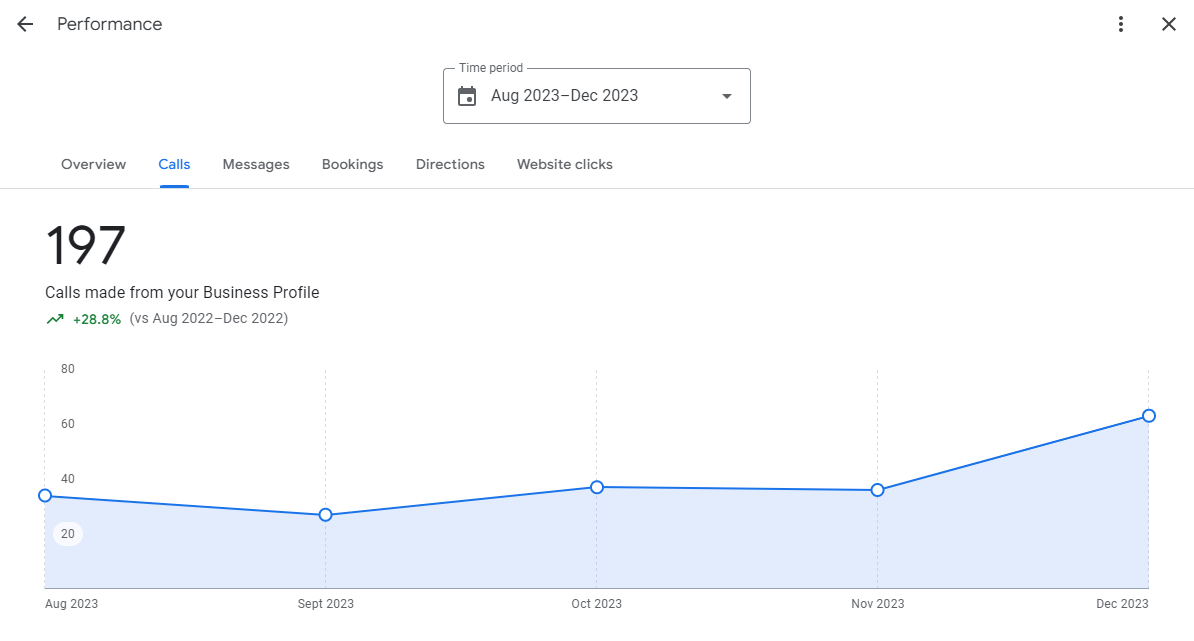Click the green upward trend arrow icon

55,319
